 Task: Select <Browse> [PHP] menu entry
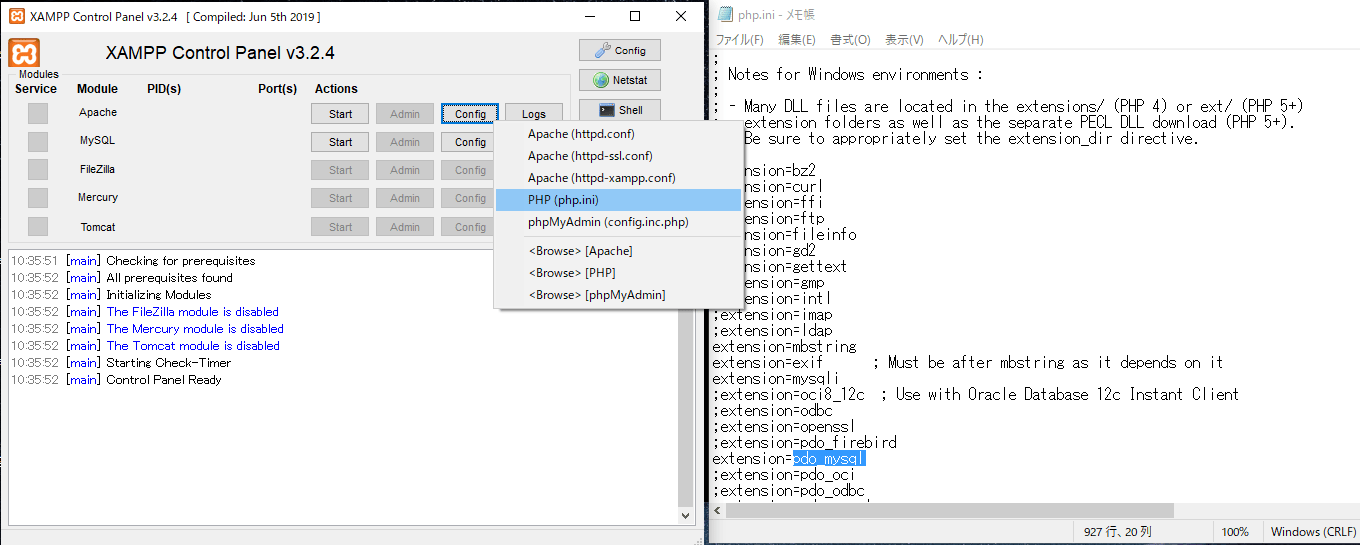point(618,273)
